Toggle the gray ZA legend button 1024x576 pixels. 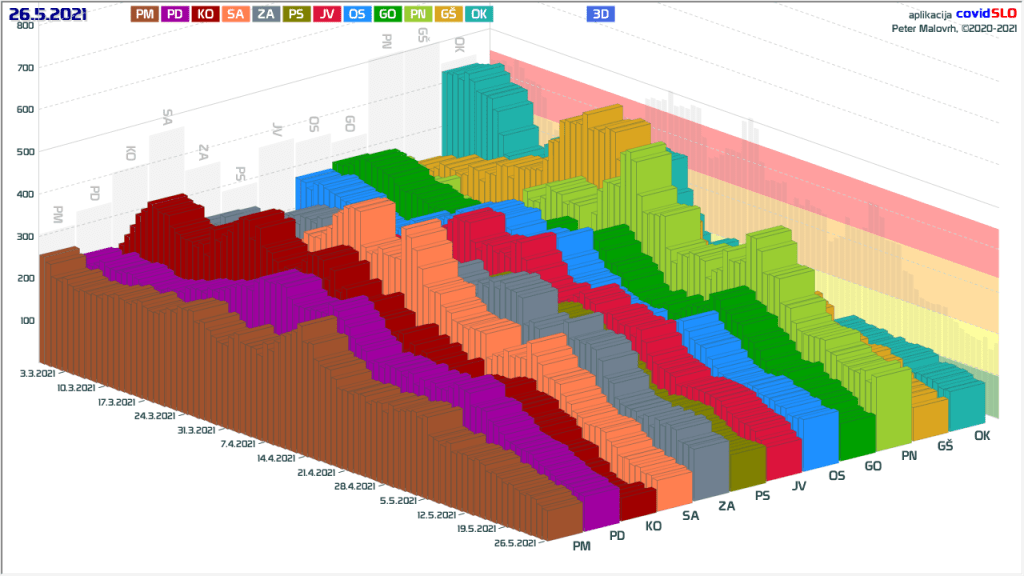click(x=267, y=14)
